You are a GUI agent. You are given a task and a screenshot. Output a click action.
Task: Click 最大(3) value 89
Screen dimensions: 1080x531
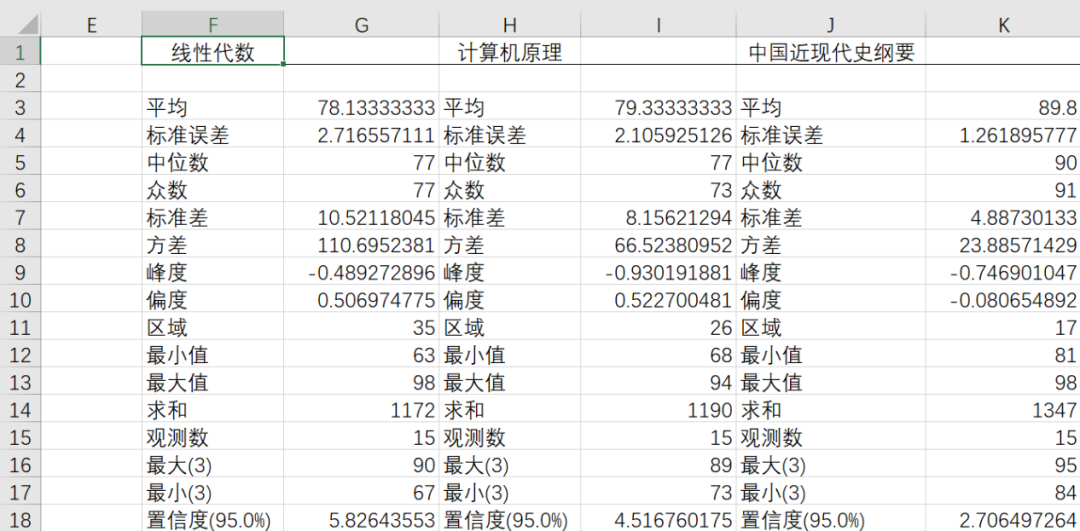pos(720,466)
